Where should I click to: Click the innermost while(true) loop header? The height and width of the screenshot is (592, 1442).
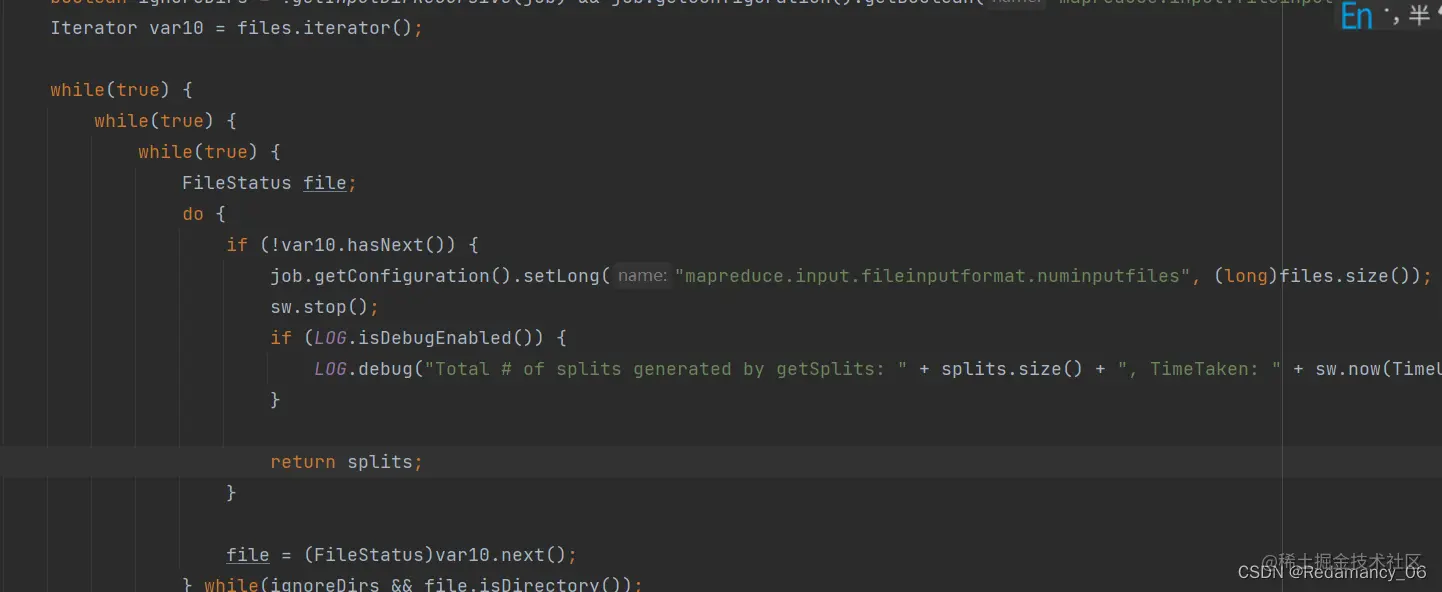(x=209, y=152)
